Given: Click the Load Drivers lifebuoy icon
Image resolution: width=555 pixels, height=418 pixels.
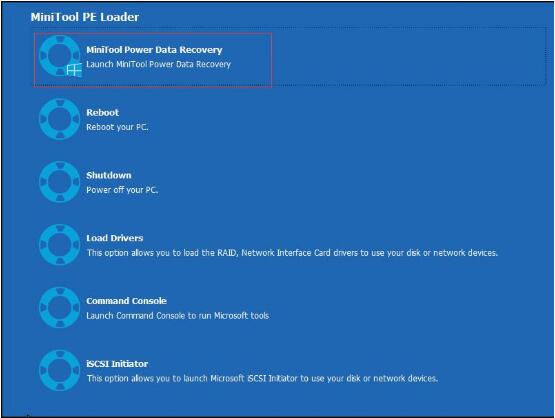Looking at the screenshot, I should [x=59, y=245].
